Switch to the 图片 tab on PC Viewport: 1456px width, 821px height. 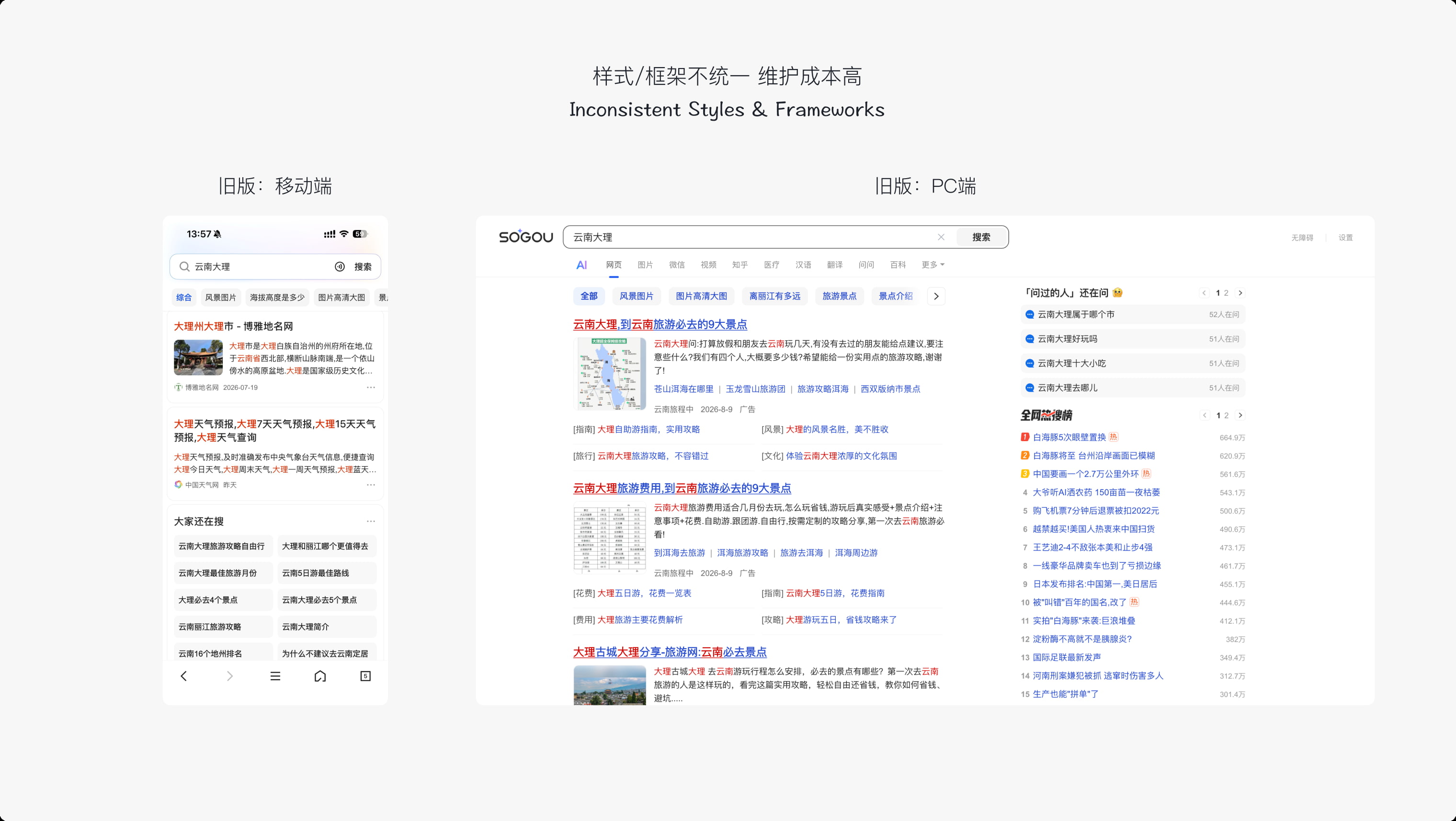pyautogui.click(x=645, y=264)
